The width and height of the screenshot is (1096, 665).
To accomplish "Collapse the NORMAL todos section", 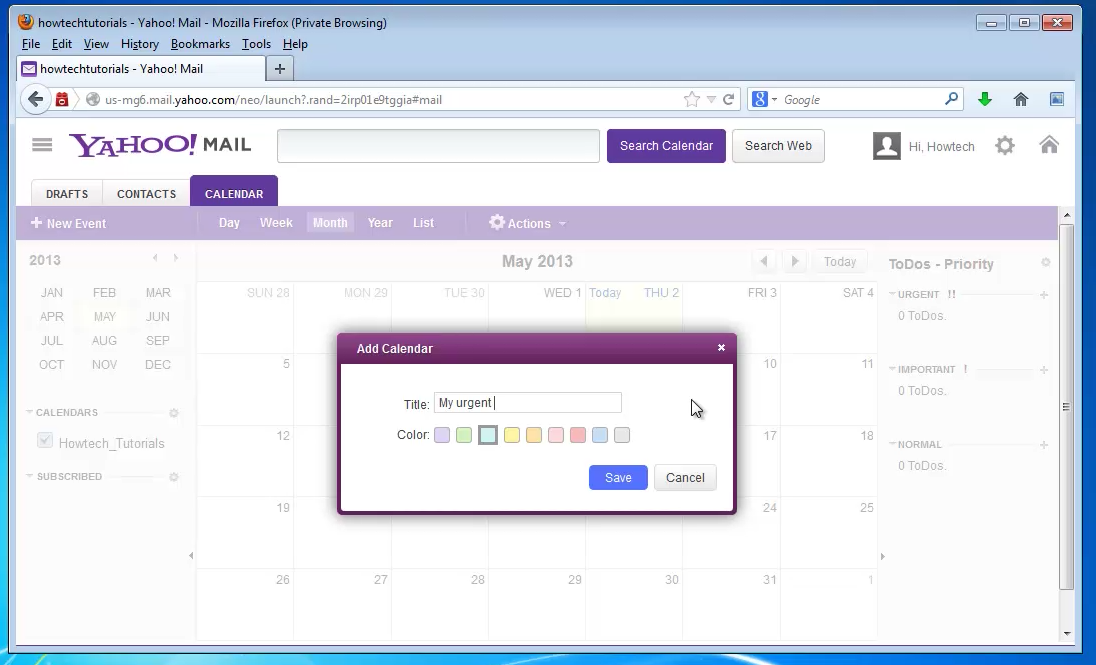I will pos(892,444).
